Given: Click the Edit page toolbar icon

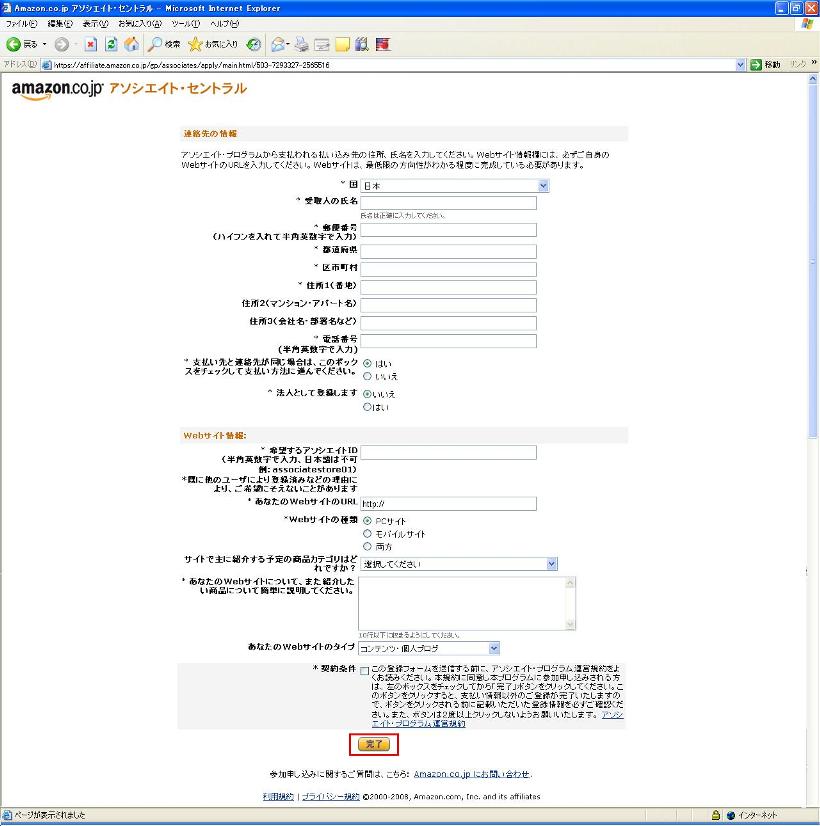Looking at the screenshot, I should [322, 44].
